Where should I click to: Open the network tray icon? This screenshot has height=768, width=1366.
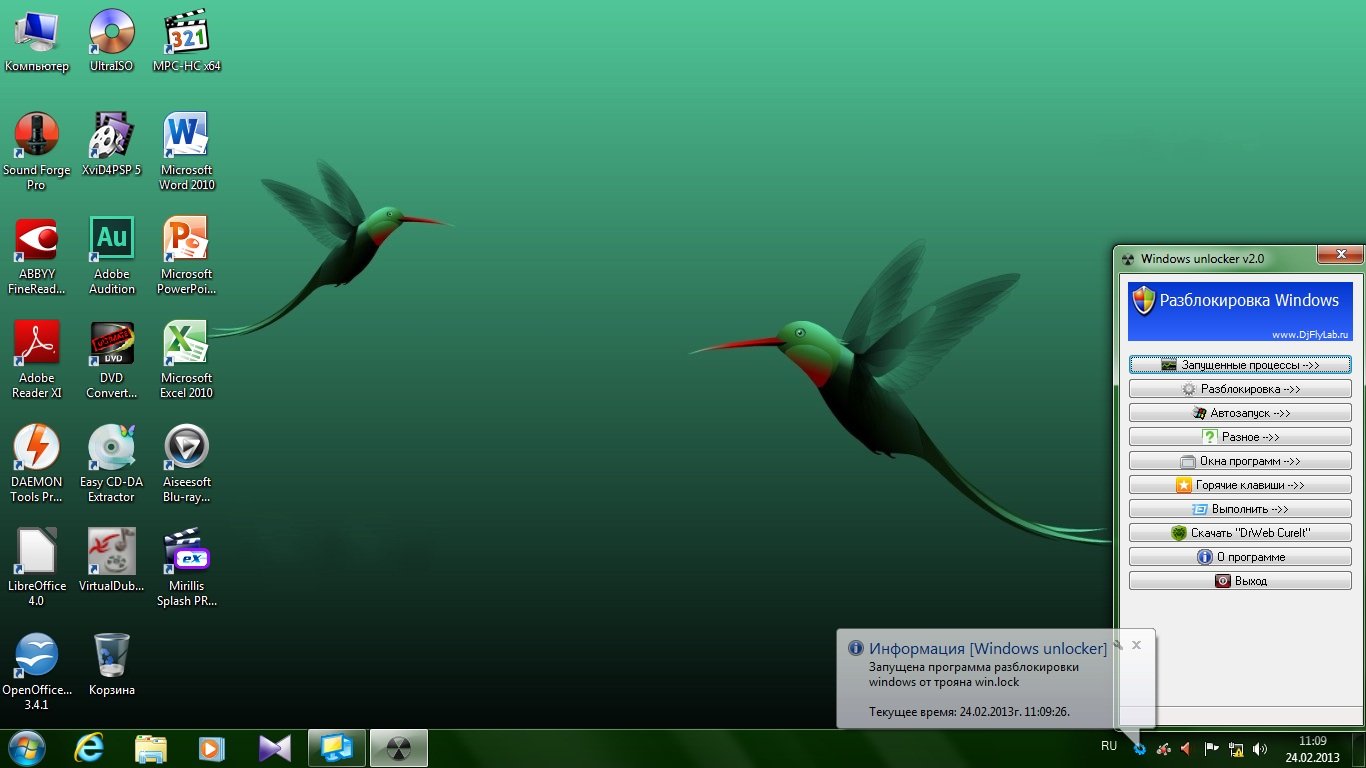click(1236, 748)
